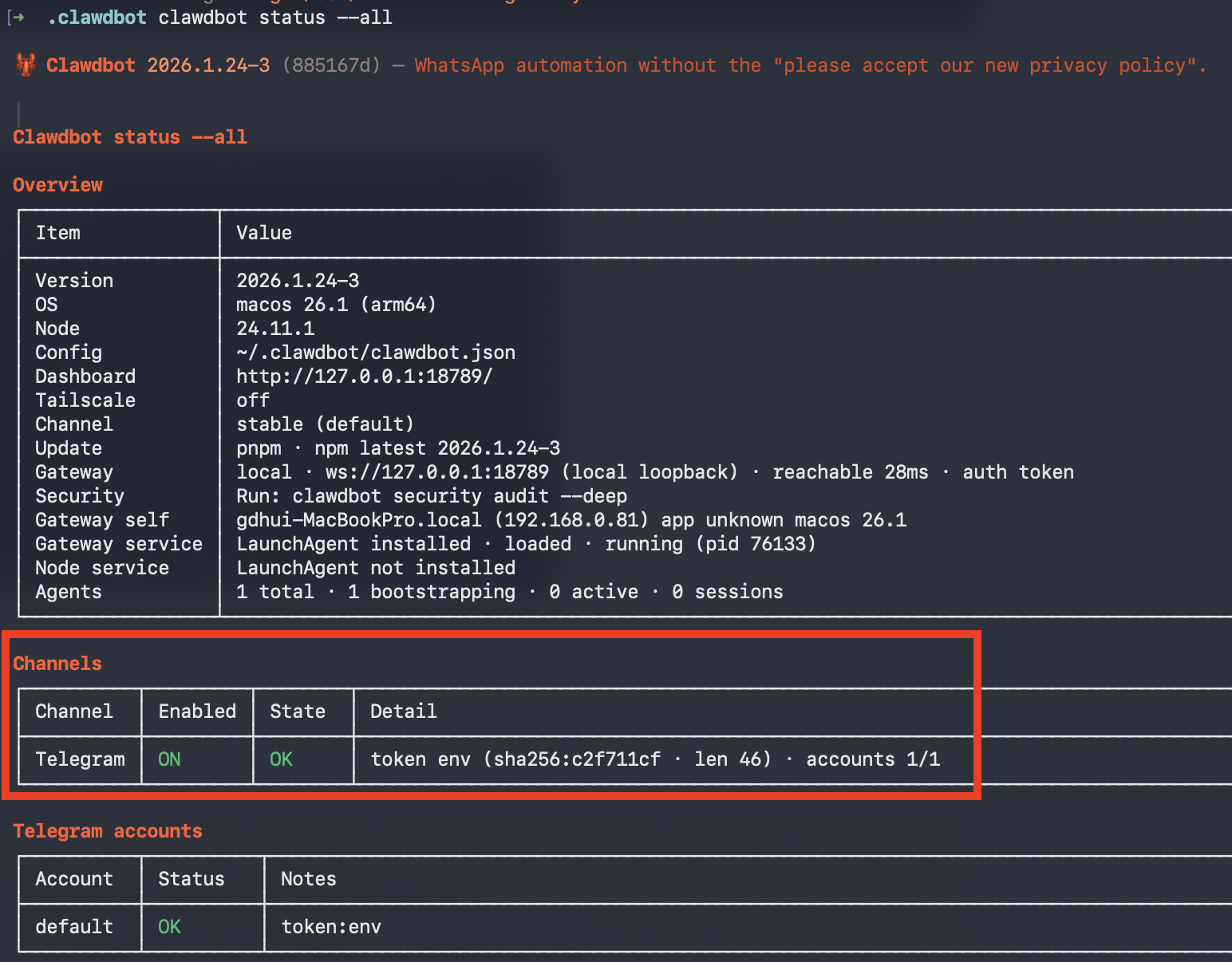Click the "Telegram accounts" section heading
The image size is (1232, 962).
coord(108,831)
